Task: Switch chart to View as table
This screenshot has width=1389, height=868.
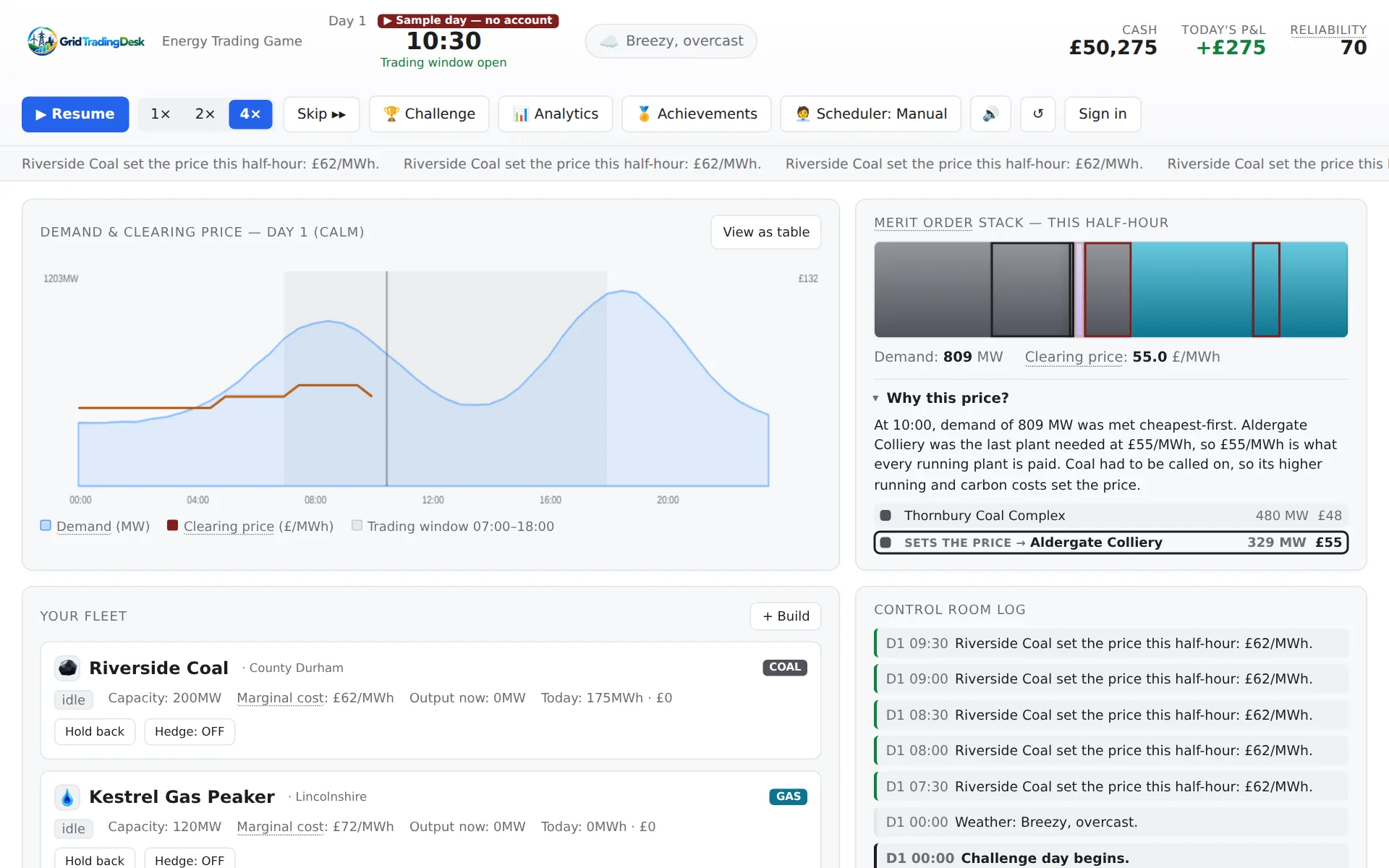Action: 766,232
